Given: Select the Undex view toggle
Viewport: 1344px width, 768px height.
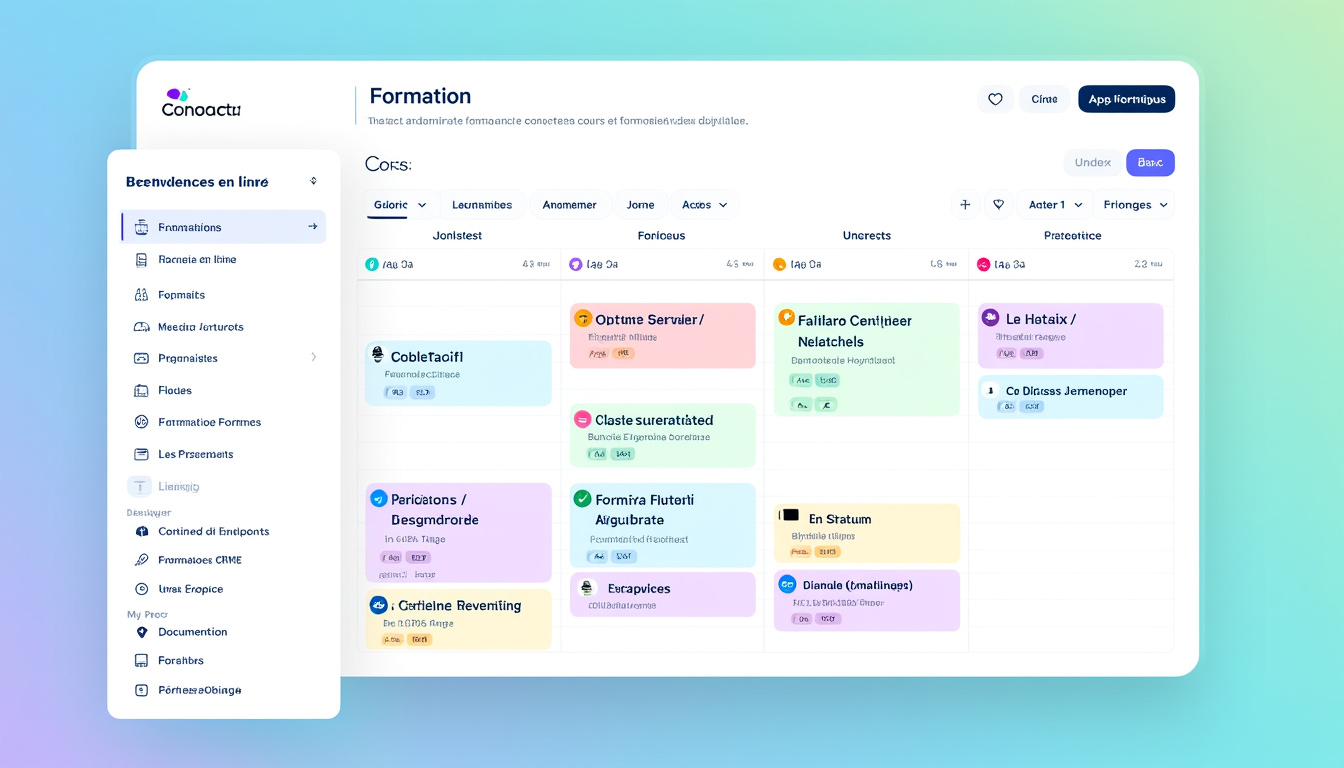Looking at the screenshot, I should [x=1093, y=163].
